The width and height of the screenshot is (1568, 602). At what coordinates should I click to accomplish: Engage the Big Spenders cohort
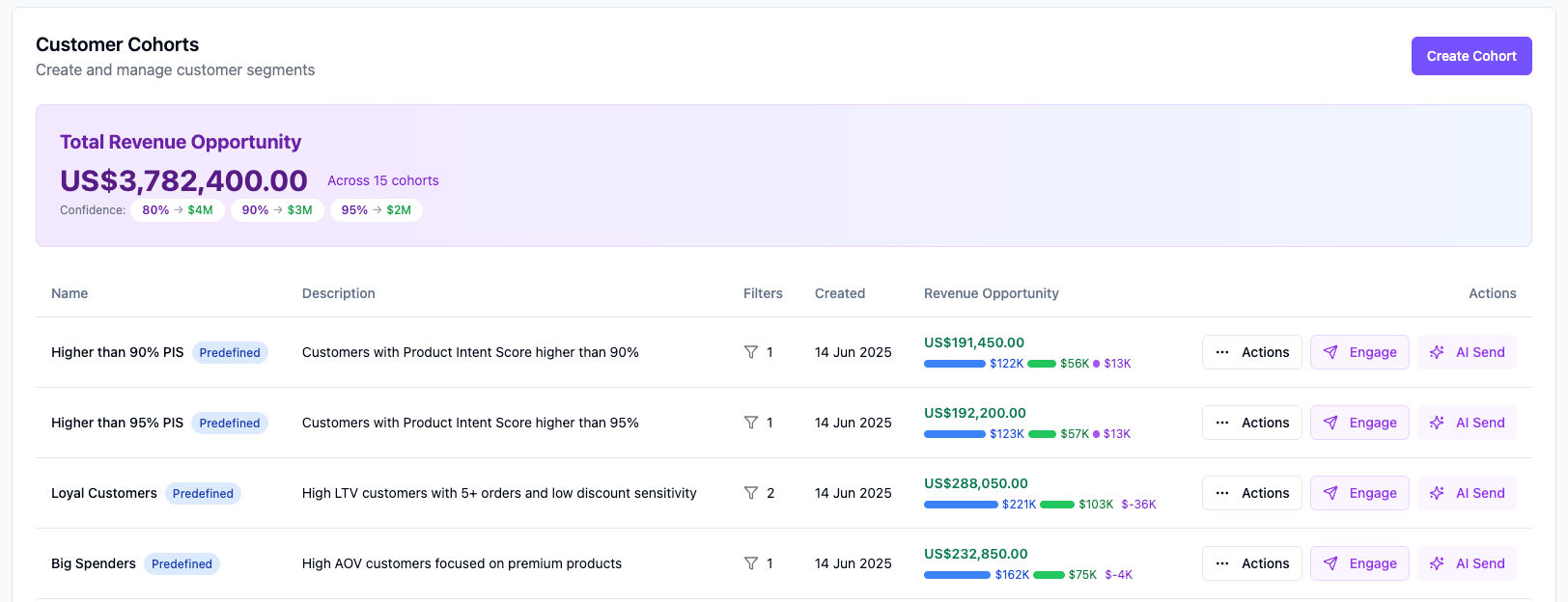[1359, 563]
